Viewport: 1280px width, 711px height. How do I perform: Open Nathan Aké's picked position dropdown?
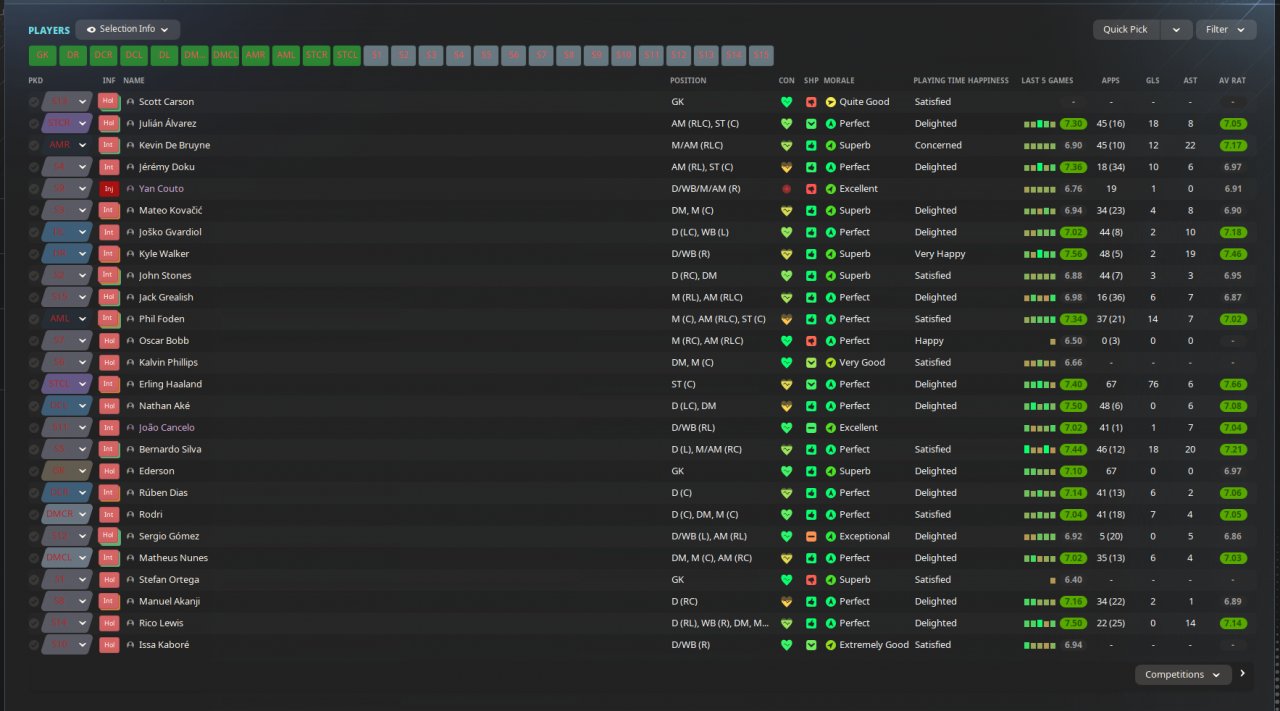68,406
